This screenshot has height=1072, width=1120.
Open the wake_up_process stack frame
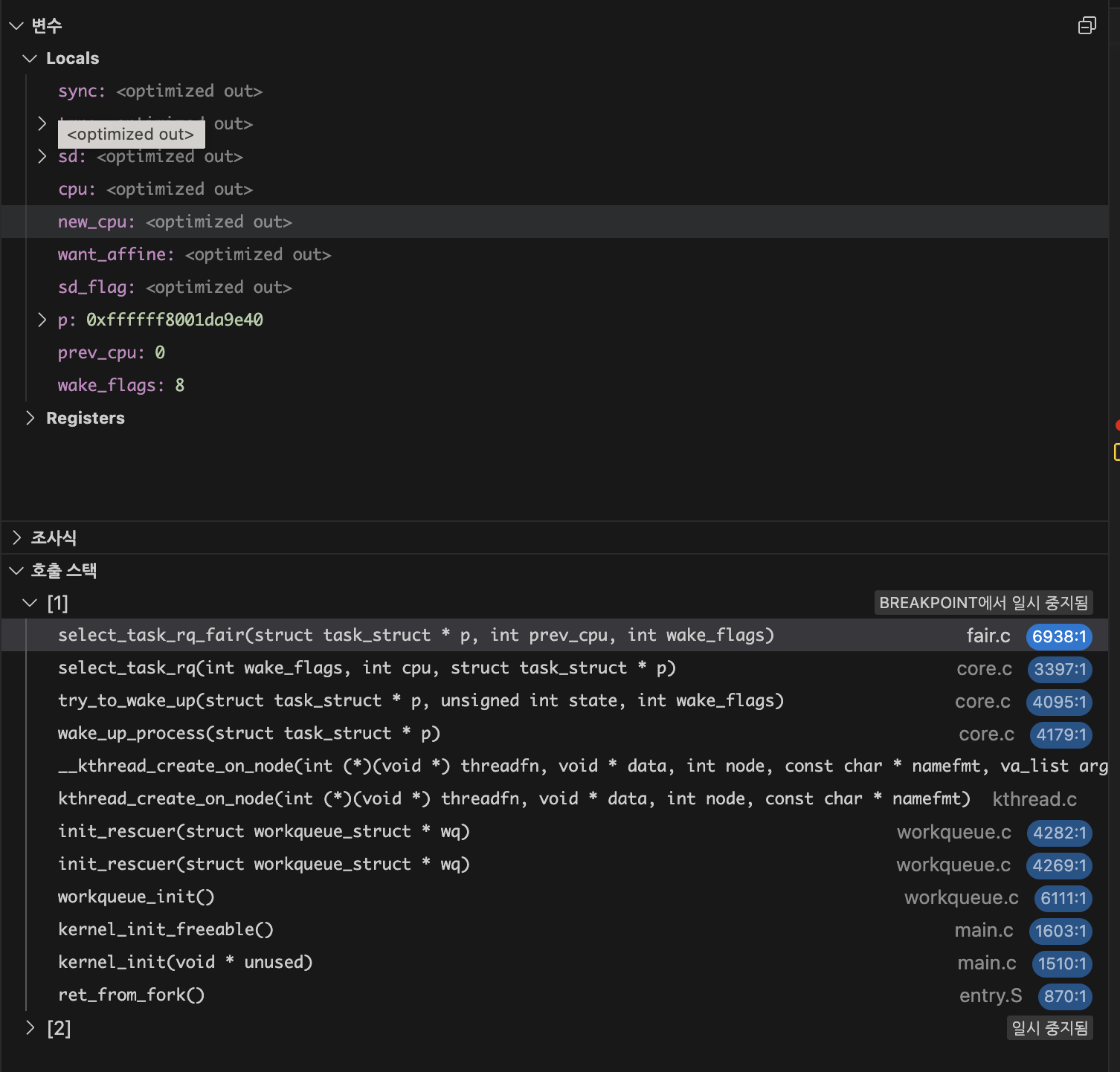[555, 733]
